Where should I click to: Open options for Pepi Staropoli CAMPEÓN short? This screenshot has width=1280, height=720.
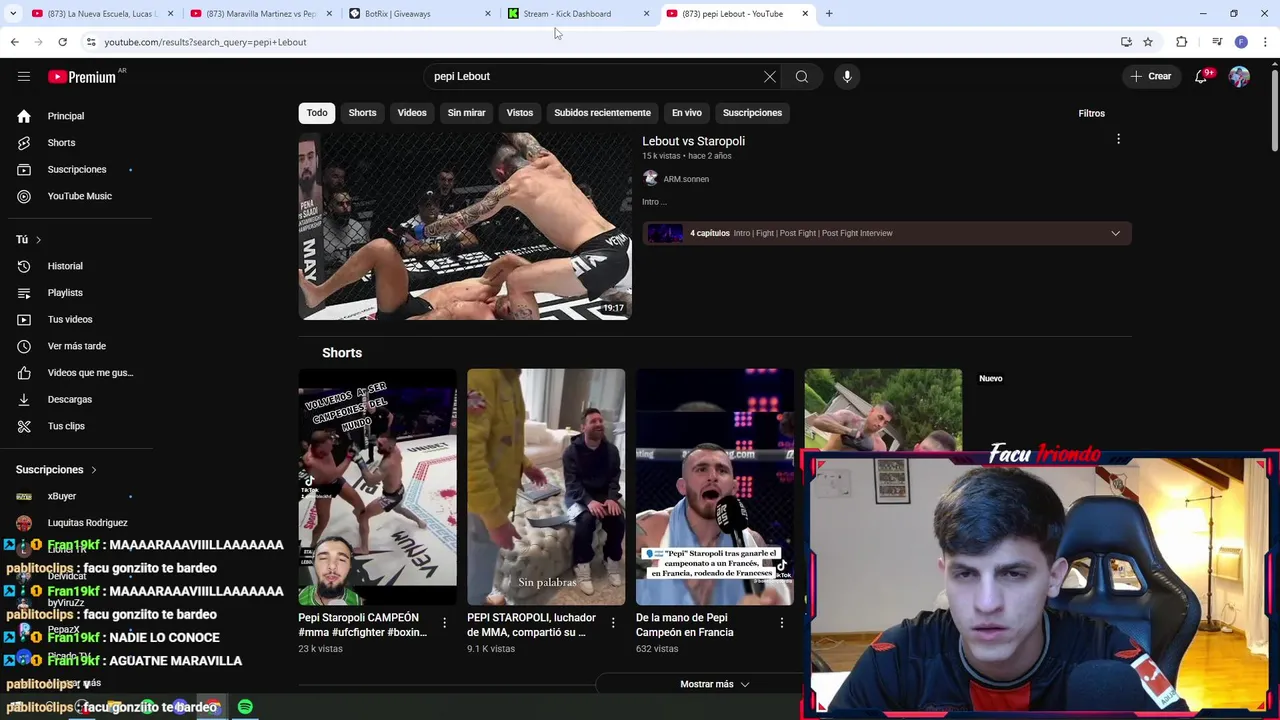click(444, 623)
